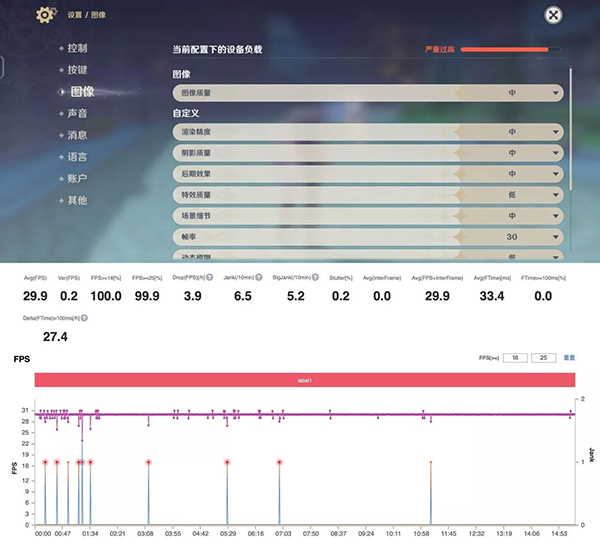Click the red label1 bar
The image size is (600, 540).
[x=304, y=380]
